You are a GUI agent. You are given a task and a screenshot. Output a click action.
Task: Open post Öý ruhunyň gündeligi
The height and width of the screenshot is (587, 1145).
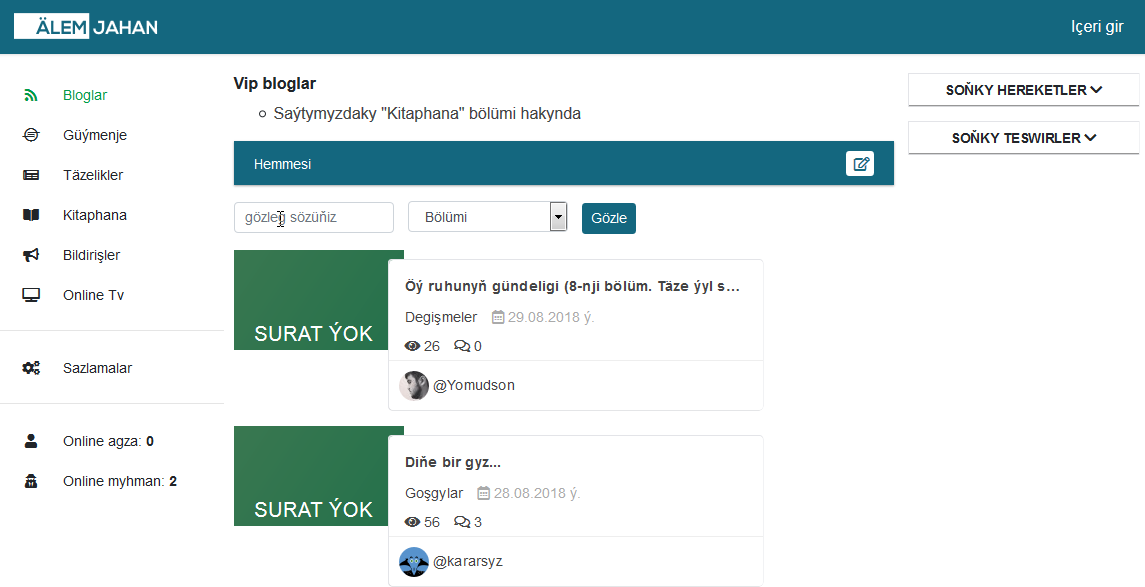pos(572,286)
